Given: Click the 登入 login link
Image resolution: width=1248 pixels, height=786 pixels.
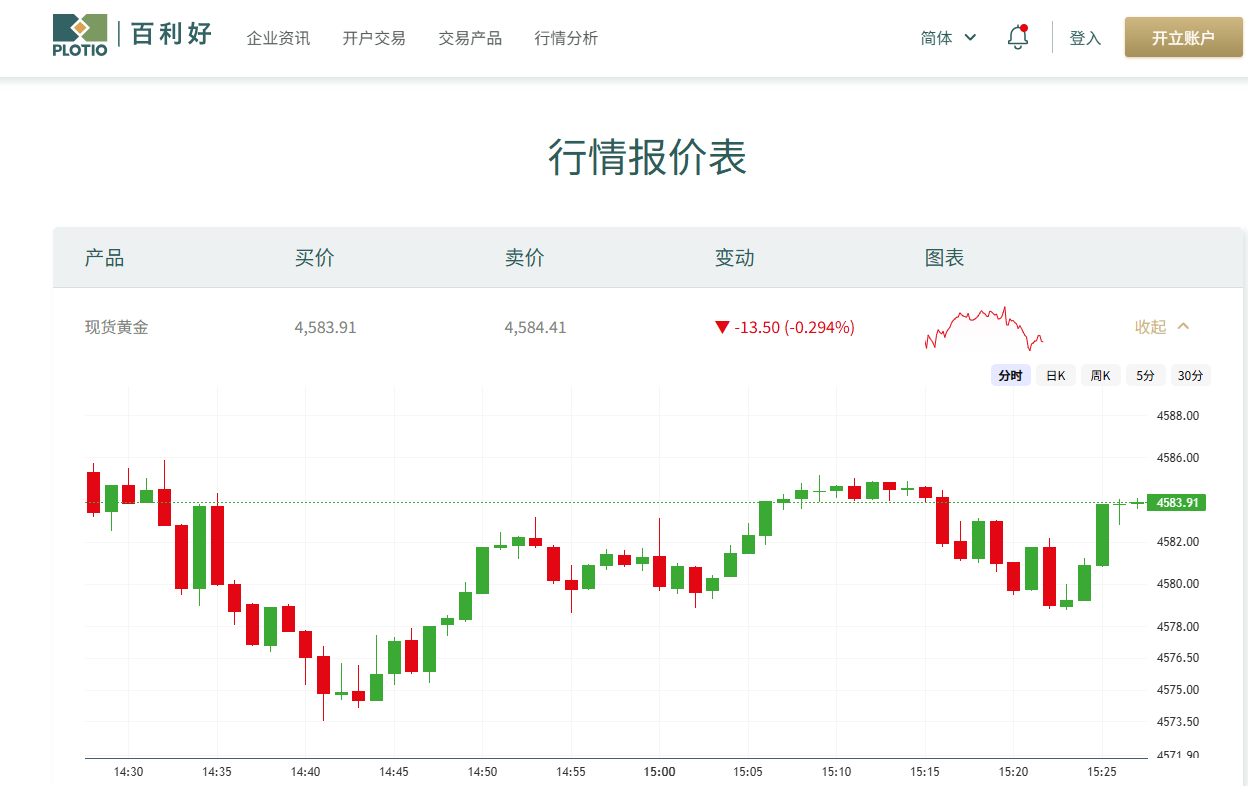Looking at the screenshot, I should click(x=1085, y=37).
